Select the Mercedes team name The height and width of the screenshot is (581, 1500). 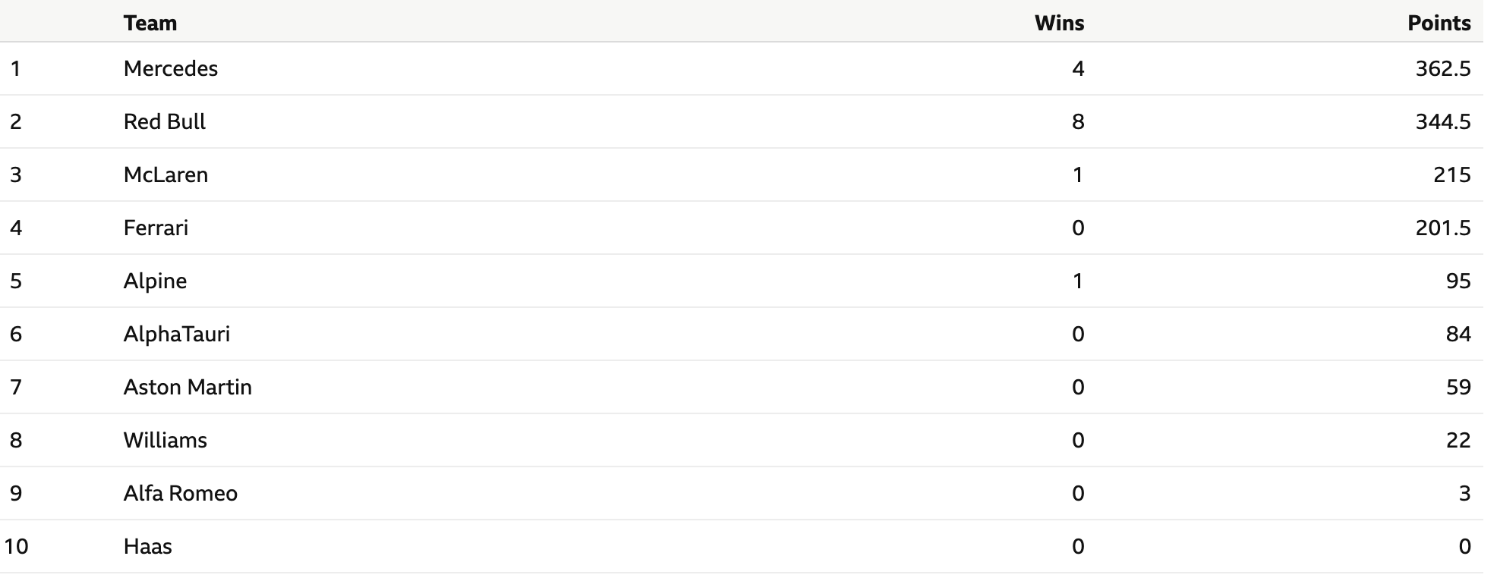tap(171, 69)
